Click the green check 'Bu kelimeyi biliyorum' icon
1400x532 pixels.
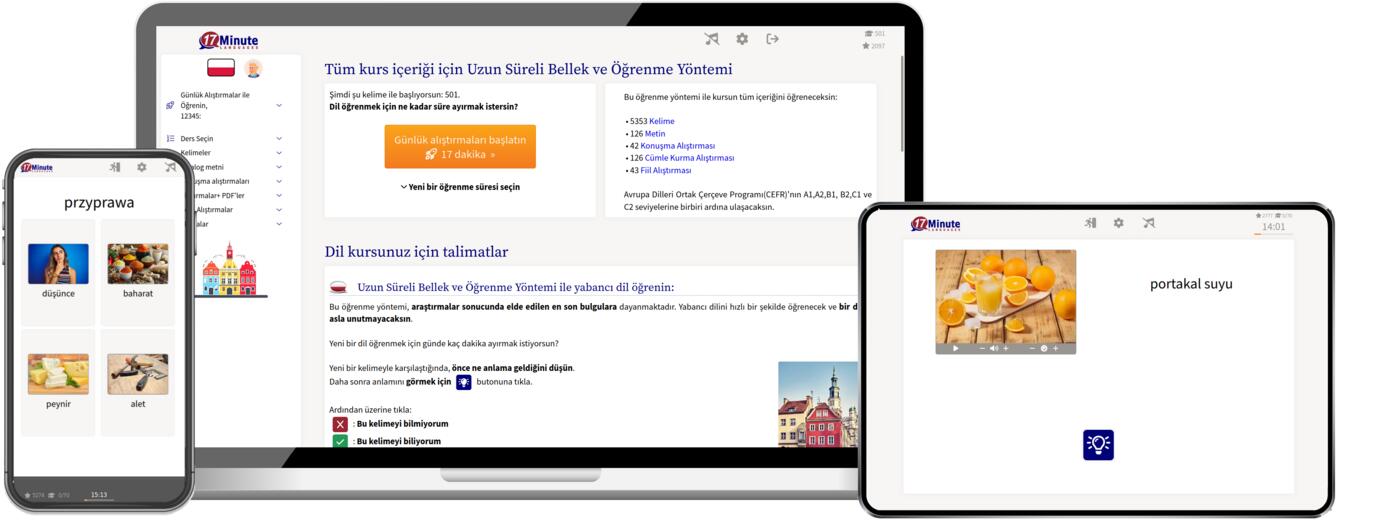pyautogui.click(x=341, y=441)
